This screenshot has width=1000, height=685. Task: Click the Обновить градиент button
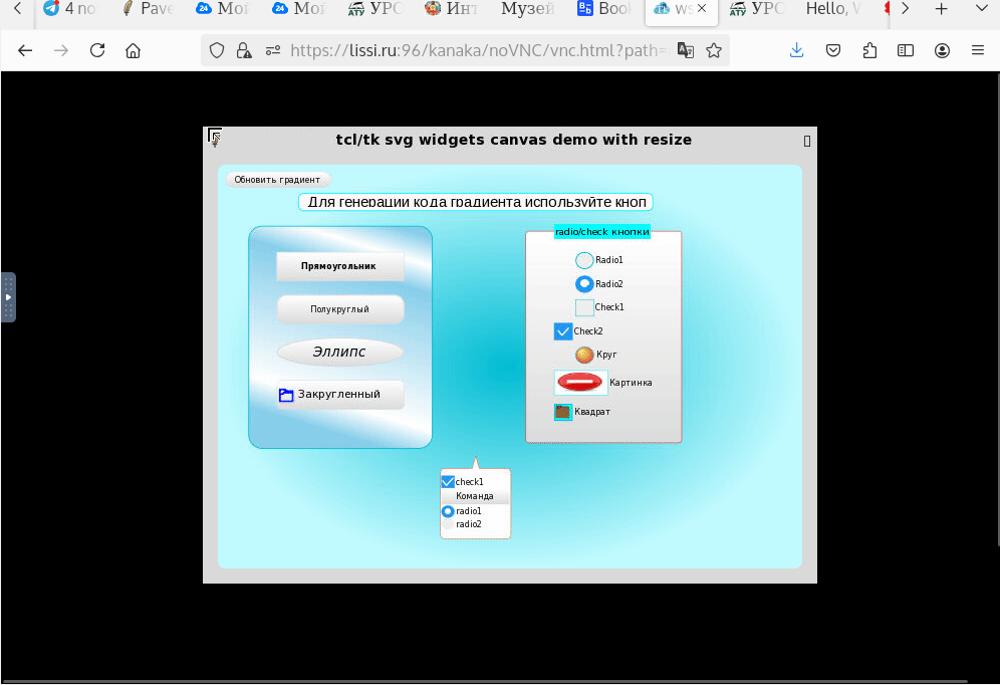tap(277, 179)
